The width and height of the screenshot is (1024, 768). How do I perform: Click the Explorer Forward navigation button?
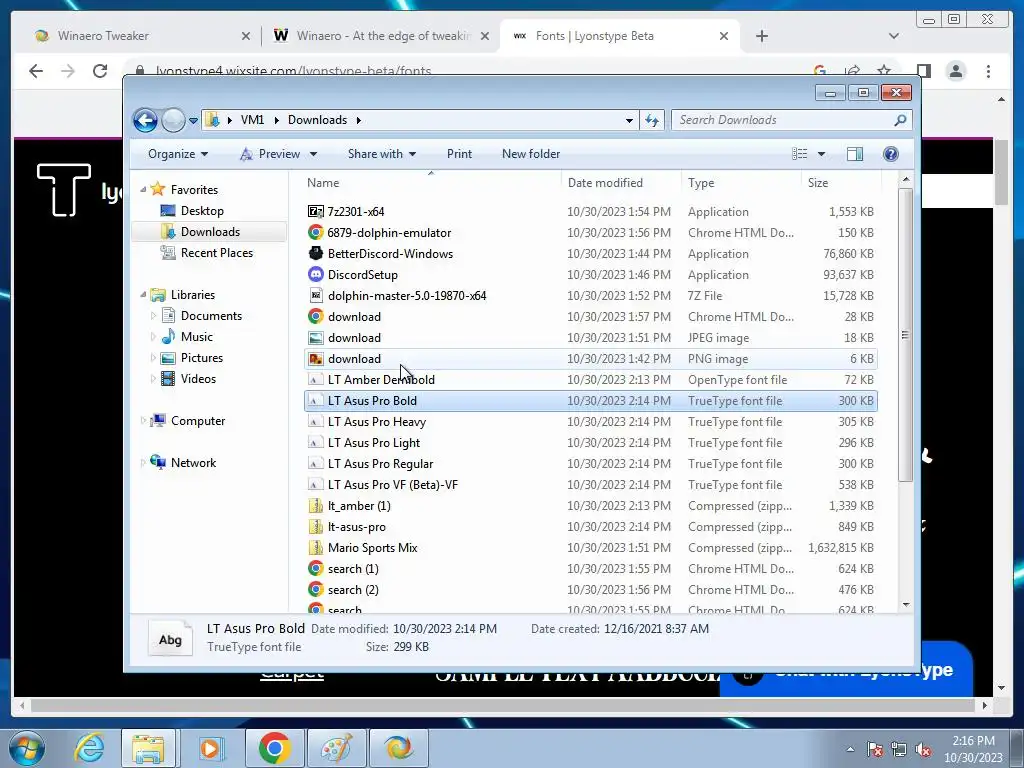tap(173, 120)
